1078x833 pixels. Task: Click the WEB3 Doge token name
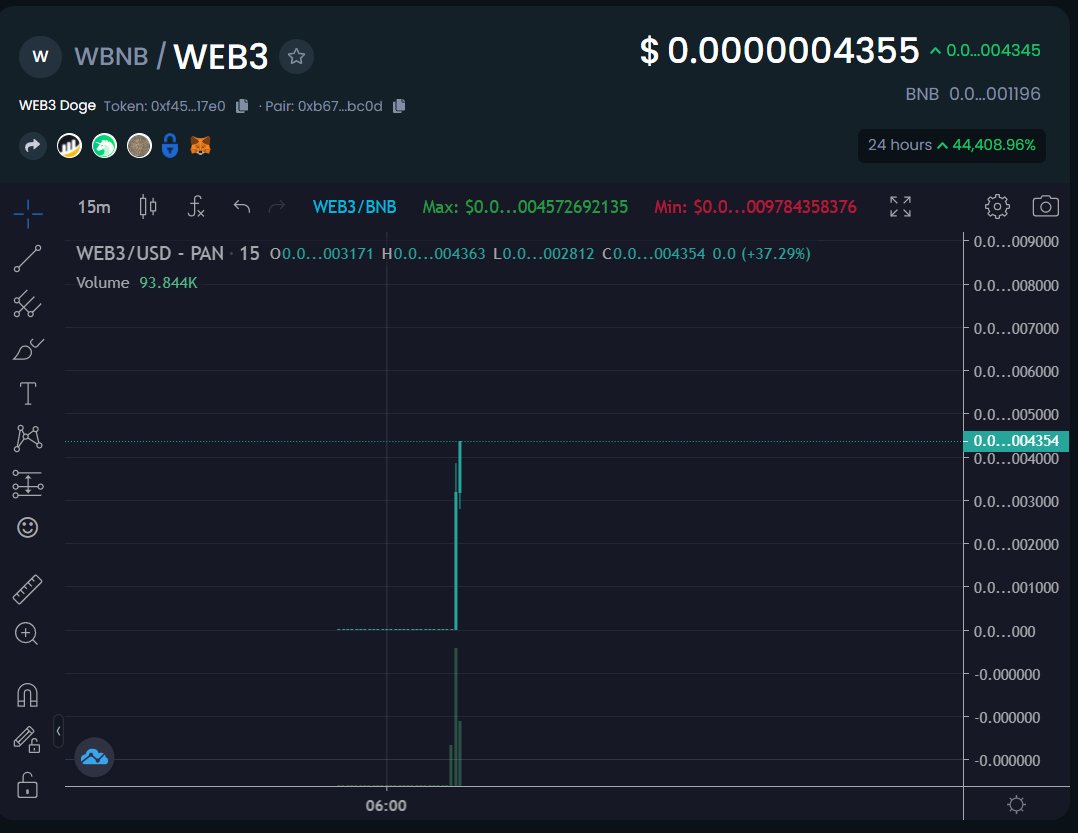(x=58, y=106)
